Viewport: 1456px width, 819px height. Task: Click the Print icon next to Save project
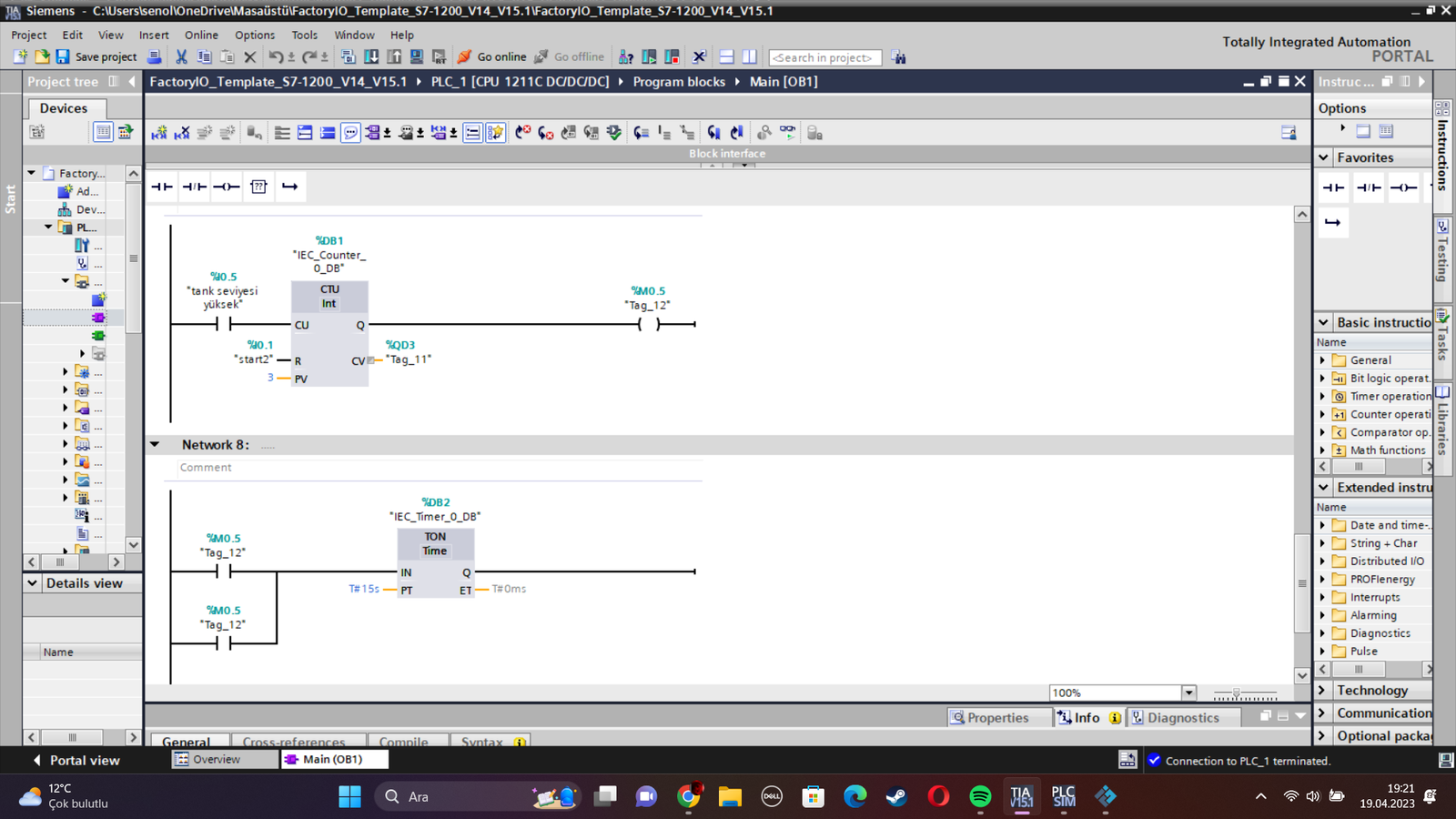point(155,56)
